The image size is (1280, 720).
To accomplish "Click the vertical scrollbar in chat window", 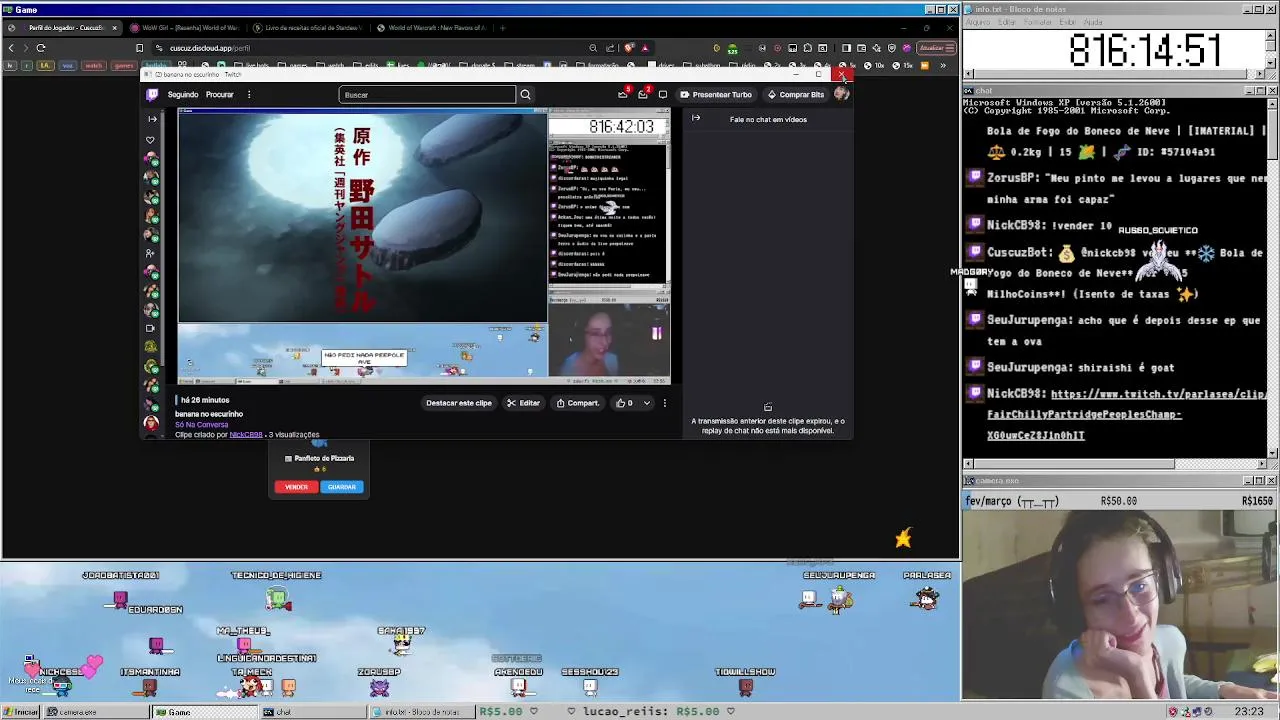I will [x=1271, y=277].
